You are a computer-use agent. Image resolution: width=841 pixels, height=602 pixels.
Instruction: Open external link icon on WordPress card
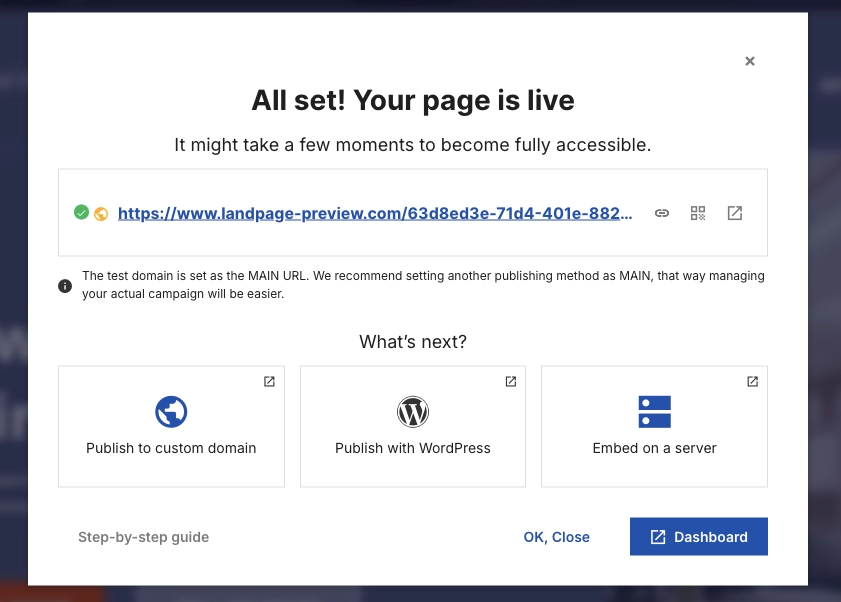point(510,381)
